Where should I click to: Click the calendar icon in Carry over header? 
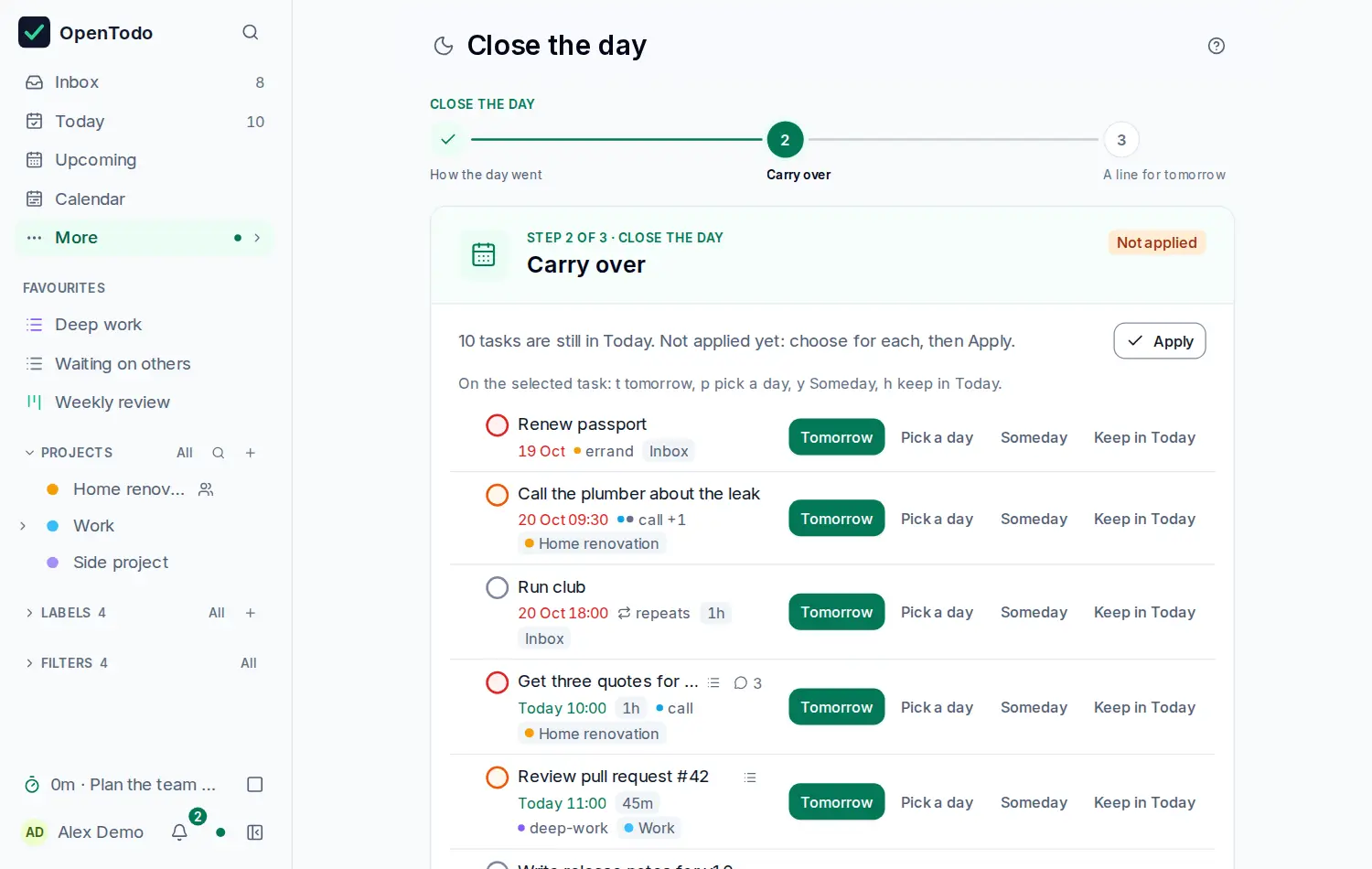coord(484,254)
